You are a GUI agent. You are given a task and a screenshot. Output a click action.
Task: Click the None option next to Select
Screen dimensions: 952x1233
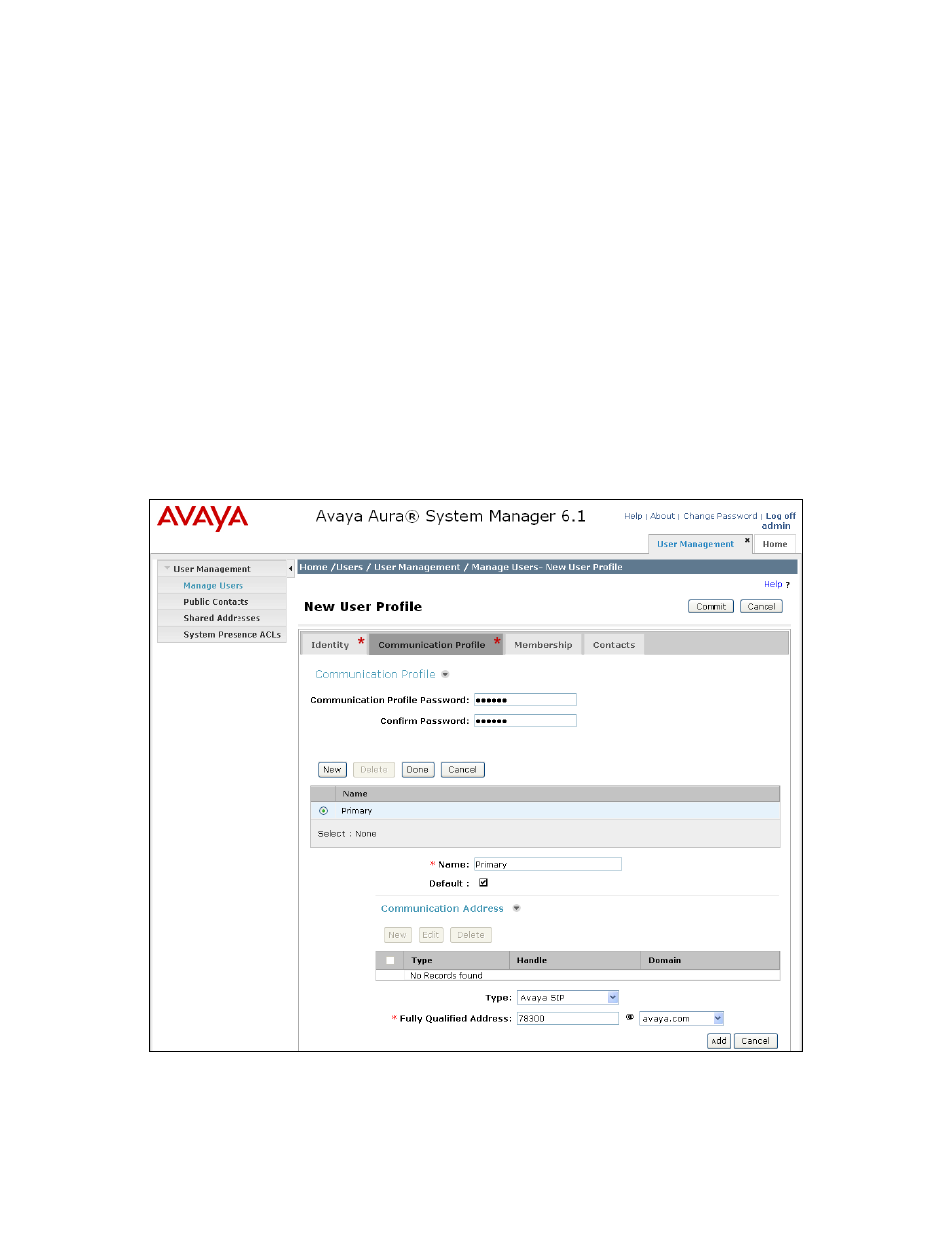click(x=366, y=834)
